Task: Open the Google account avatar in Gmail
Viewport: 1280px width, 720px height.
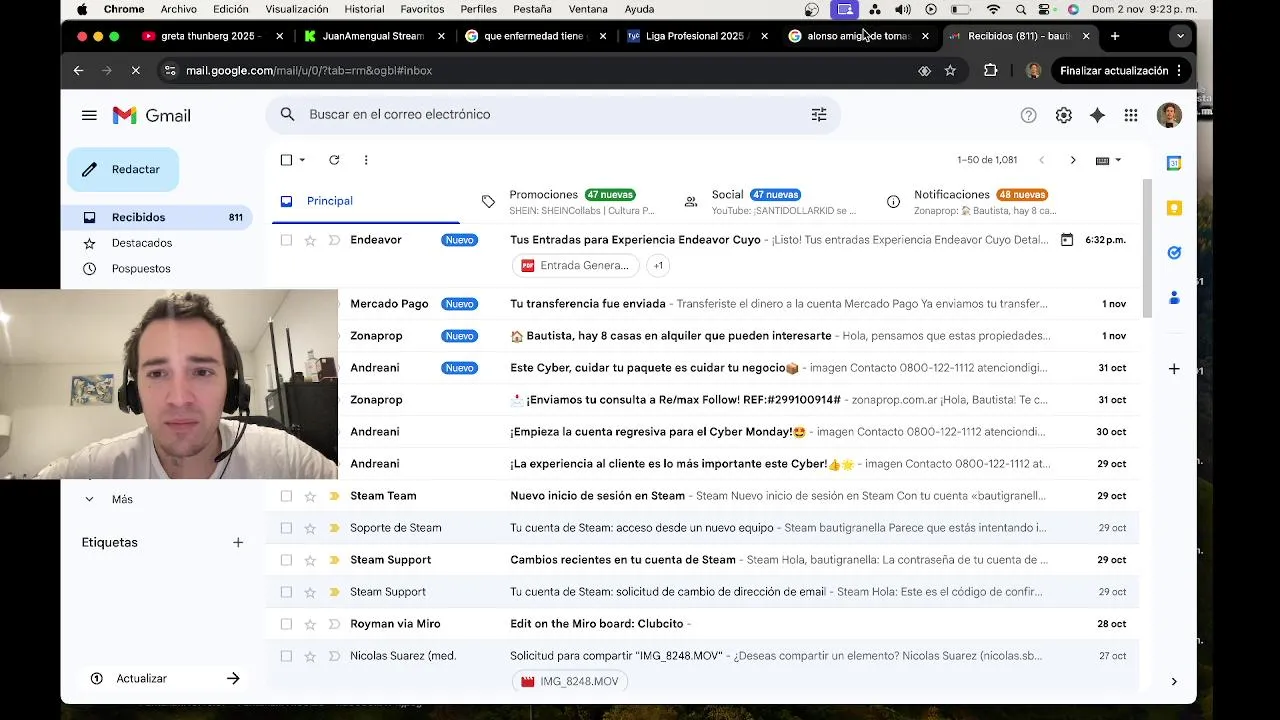Action: 1169,115
